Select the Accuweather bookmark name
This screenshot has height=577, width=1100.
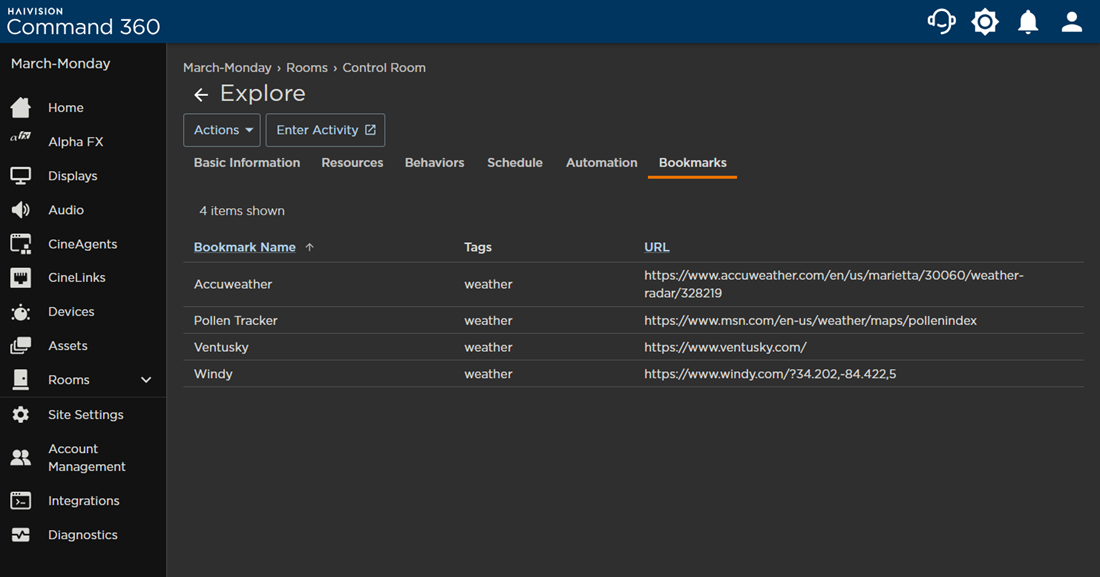click(x=233, y=284)
